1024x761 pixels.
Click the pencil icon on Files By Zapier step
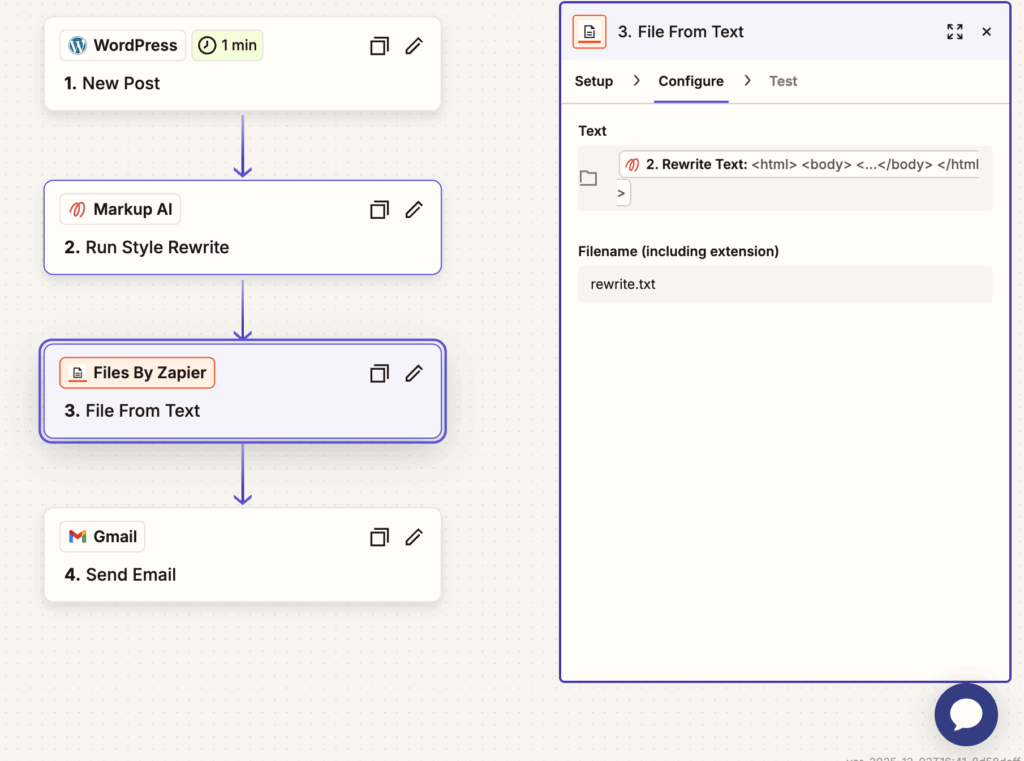coord(414,373)
